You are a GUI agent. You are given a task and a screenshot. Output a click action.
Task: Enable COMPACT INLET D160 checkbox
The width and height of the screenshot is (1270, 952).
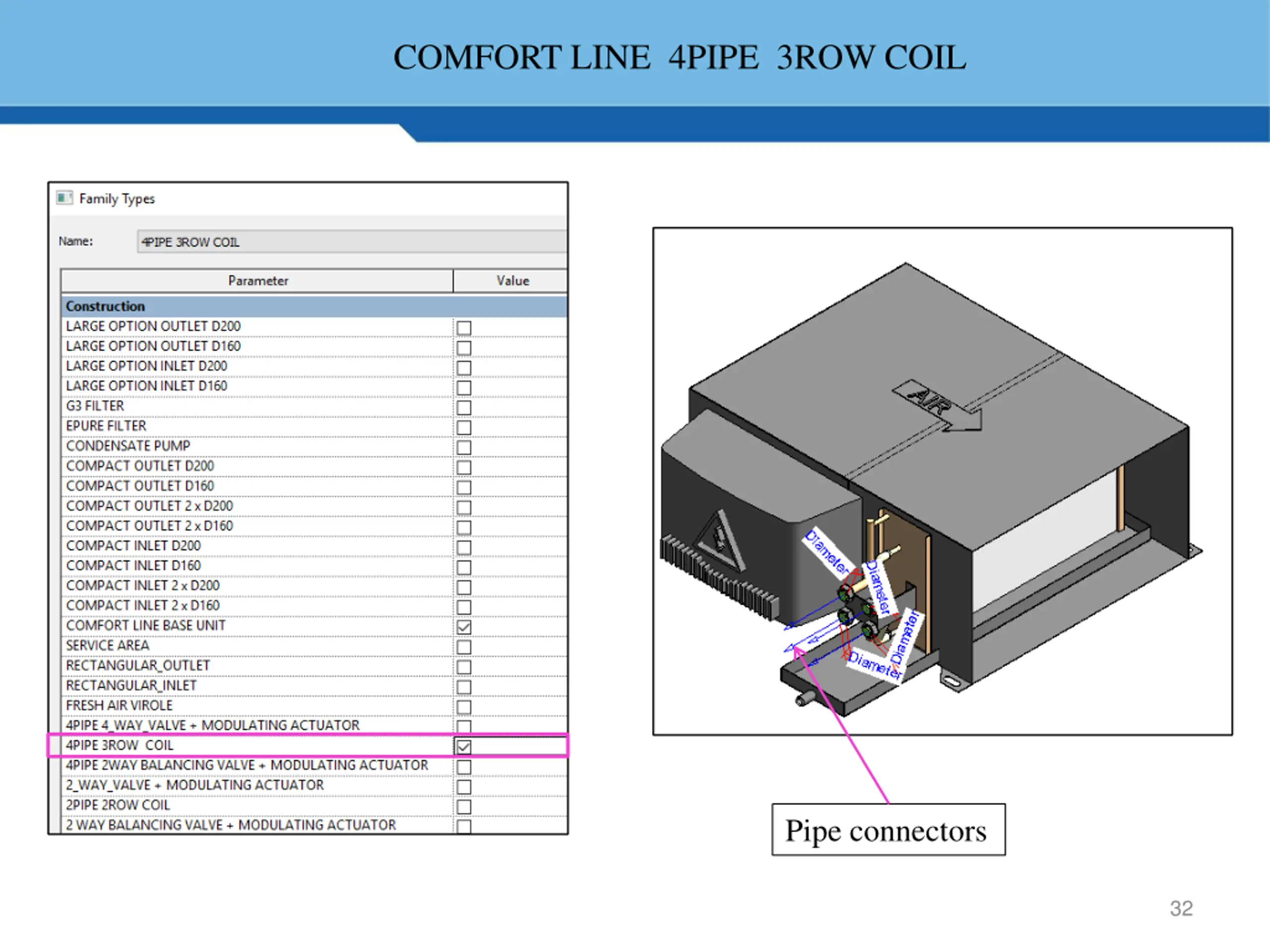[463, 568]
